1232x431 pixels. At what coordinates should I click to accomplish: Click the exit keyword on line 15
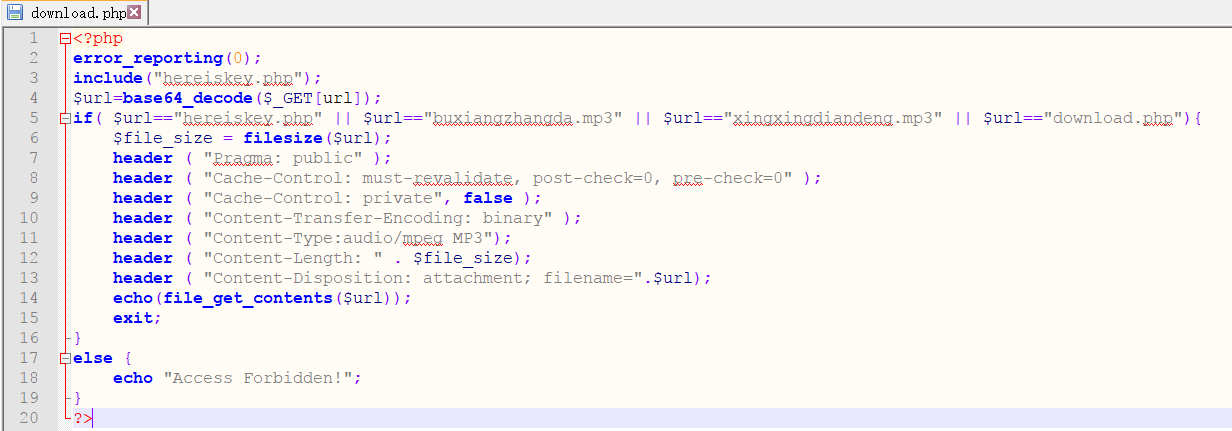132,318
